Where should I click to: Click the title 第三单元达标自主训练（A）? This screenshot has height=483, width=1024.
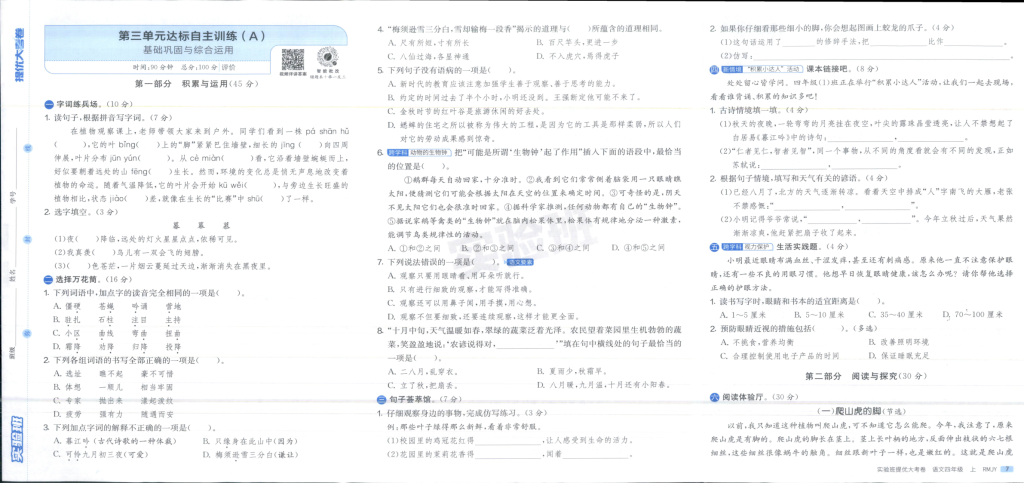click(x=189, y=36)
